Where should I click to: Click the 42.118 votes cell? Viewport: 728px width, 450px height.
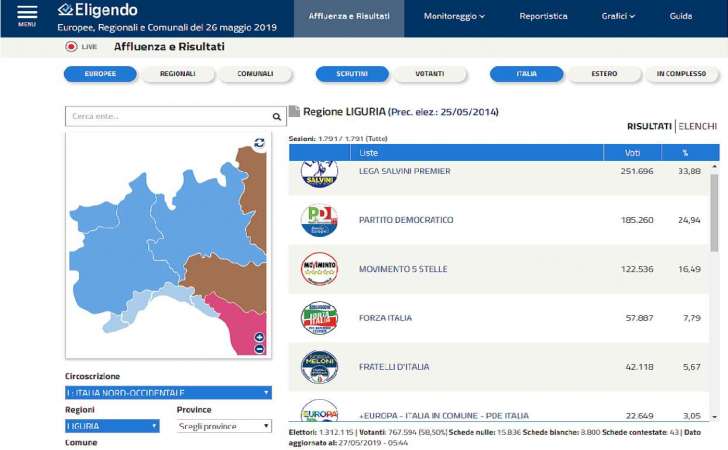pyautogui.click(x=639, y=367)
